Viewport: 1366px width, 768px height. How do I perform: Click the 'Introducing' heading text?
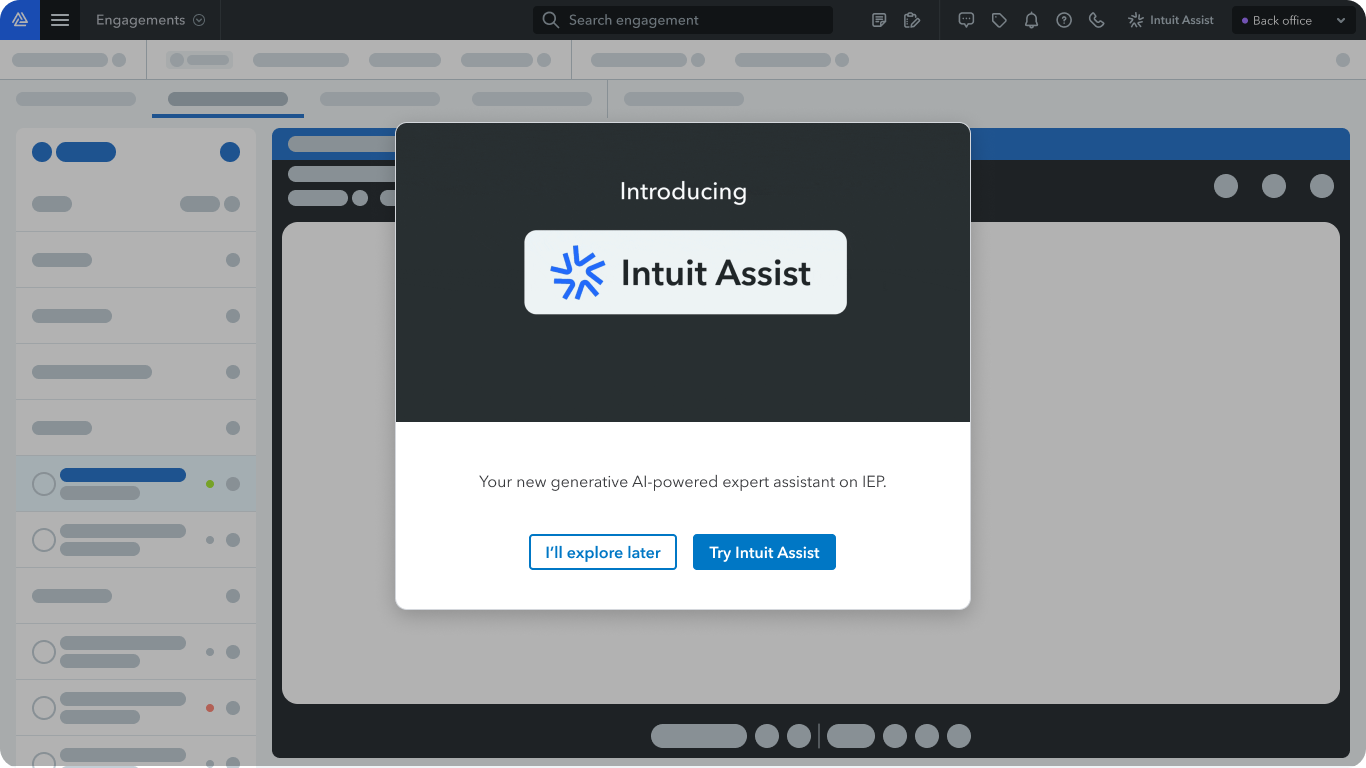pyautogui.click(x=683, y=191)
